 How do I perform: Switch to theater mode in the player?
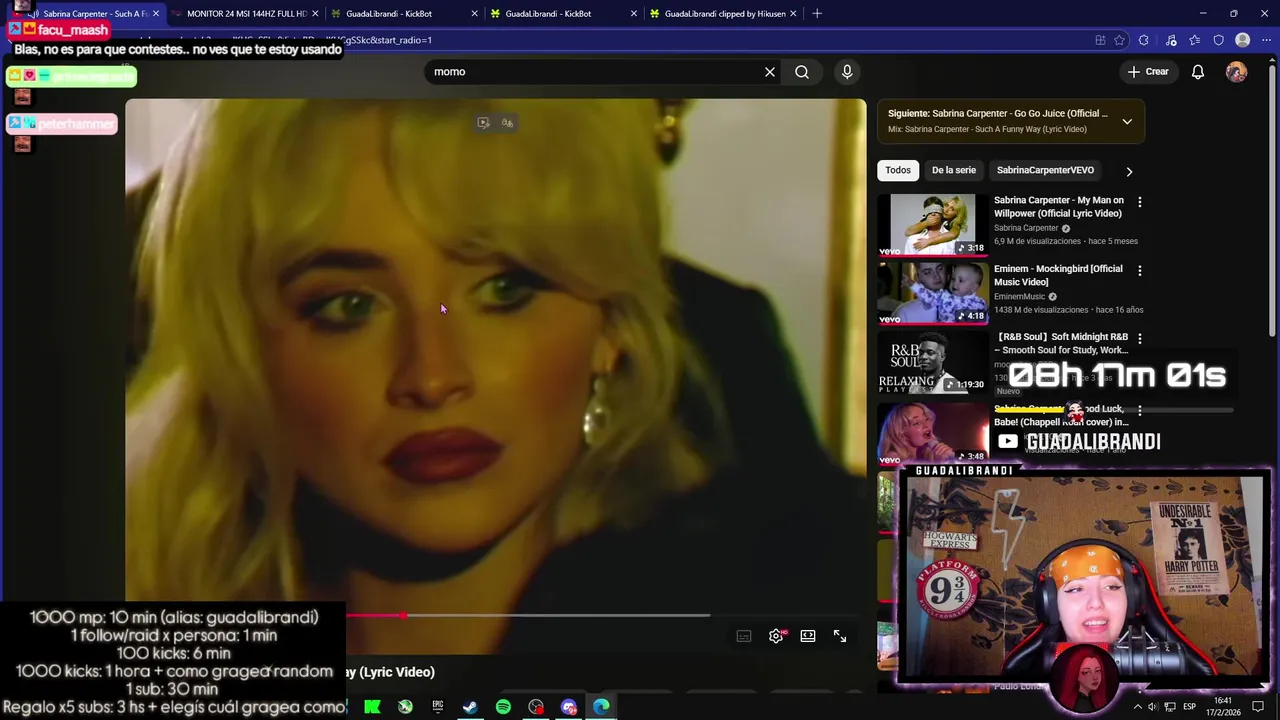[808, 636]
